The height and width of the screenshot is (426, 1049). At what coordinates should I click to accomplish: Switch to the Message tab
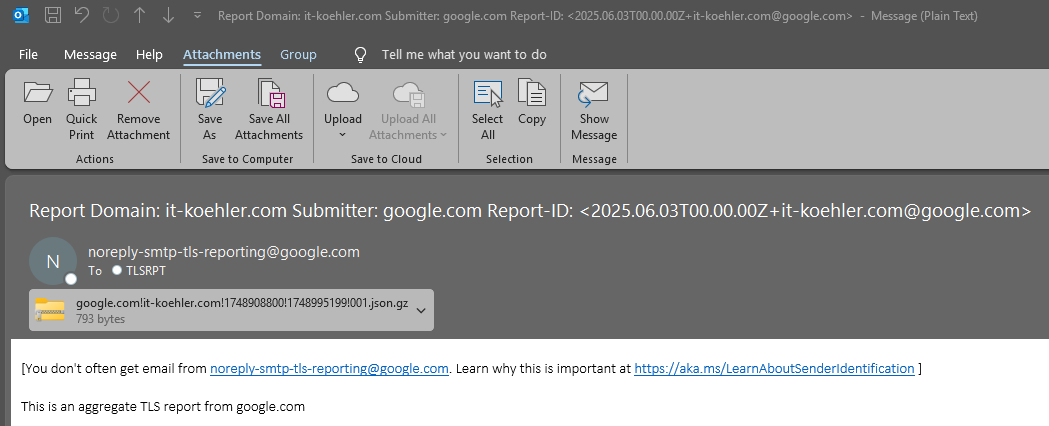(90, 55)
